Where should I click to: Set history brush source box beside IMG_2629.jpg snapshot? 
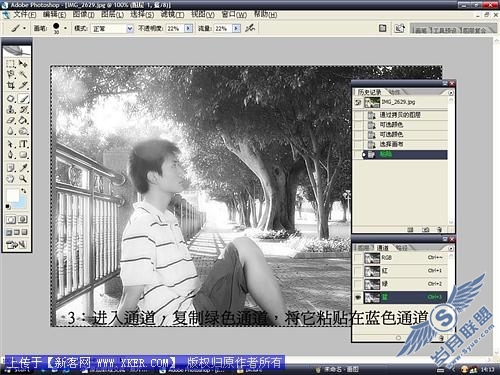coord(358,102)
